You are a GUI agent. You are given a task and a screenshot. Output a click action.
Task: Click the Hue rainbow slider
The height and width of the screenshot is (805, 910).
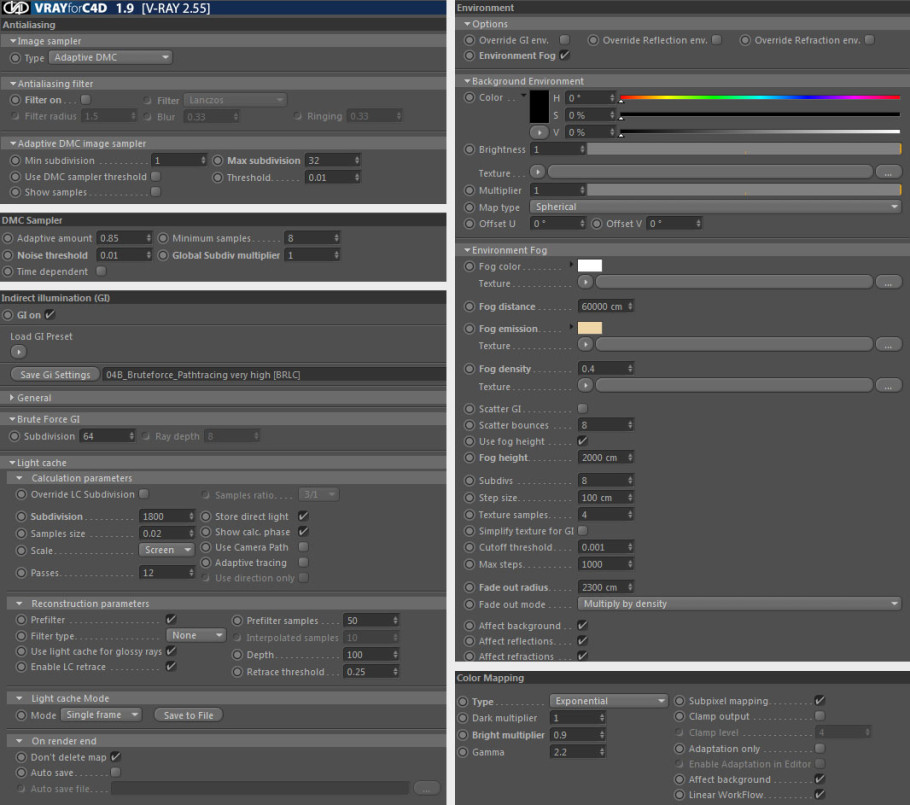[x=760, y=98]
